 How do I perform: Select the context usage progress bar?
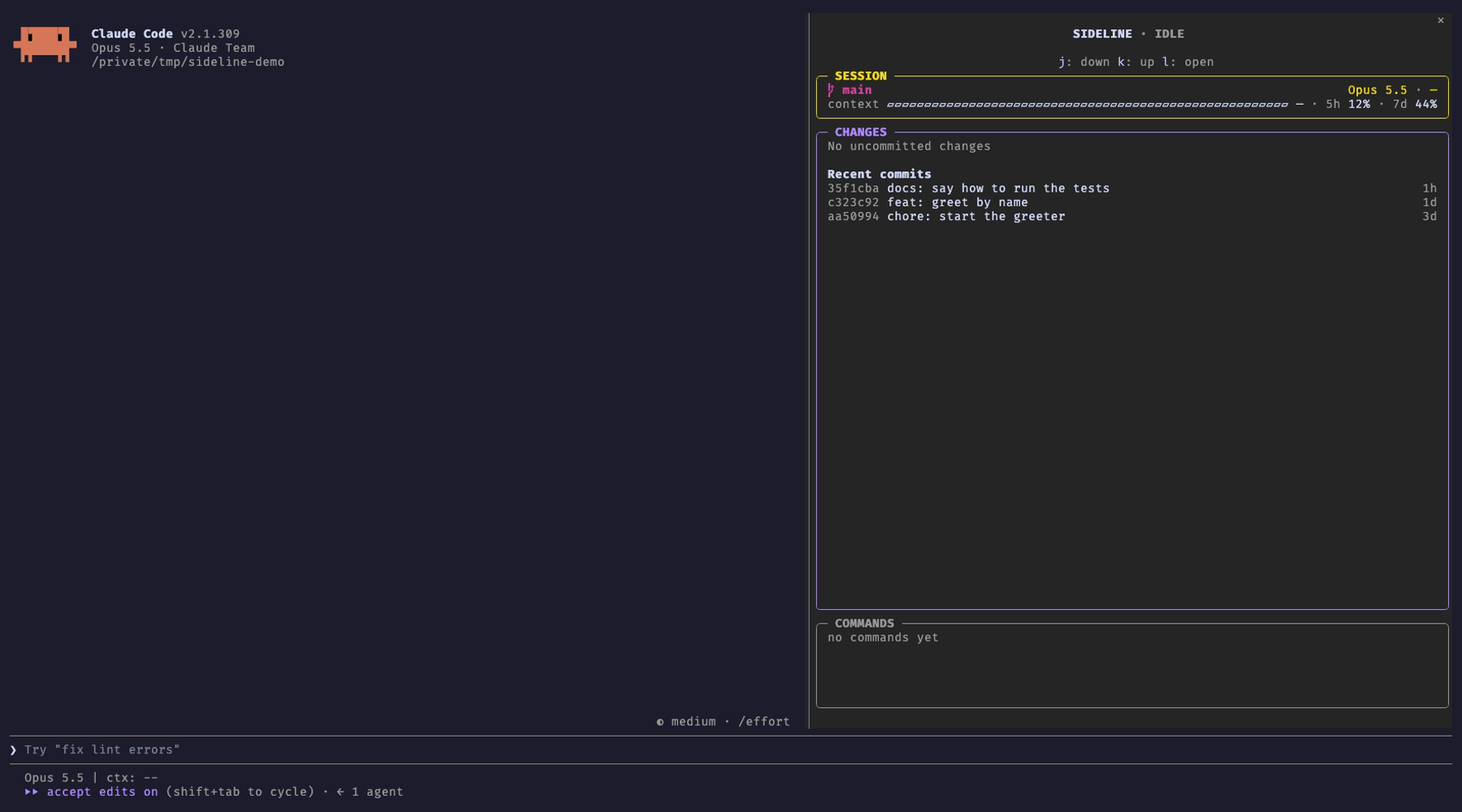(1087, 105)
